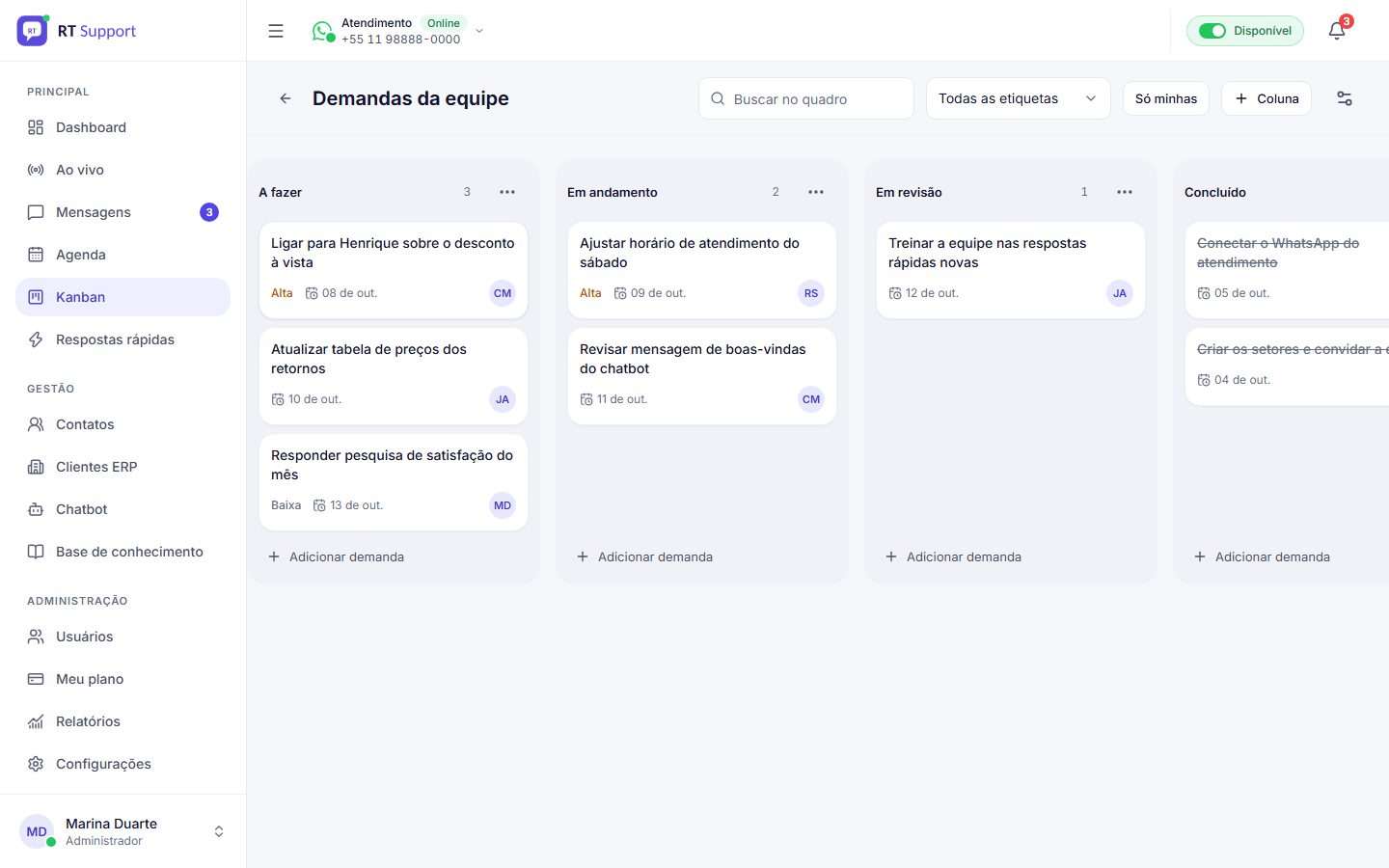Click JA avatar on Treinar a equipe card
The width and height of the screenshot is (1389, 868).
coord(1120,293)
